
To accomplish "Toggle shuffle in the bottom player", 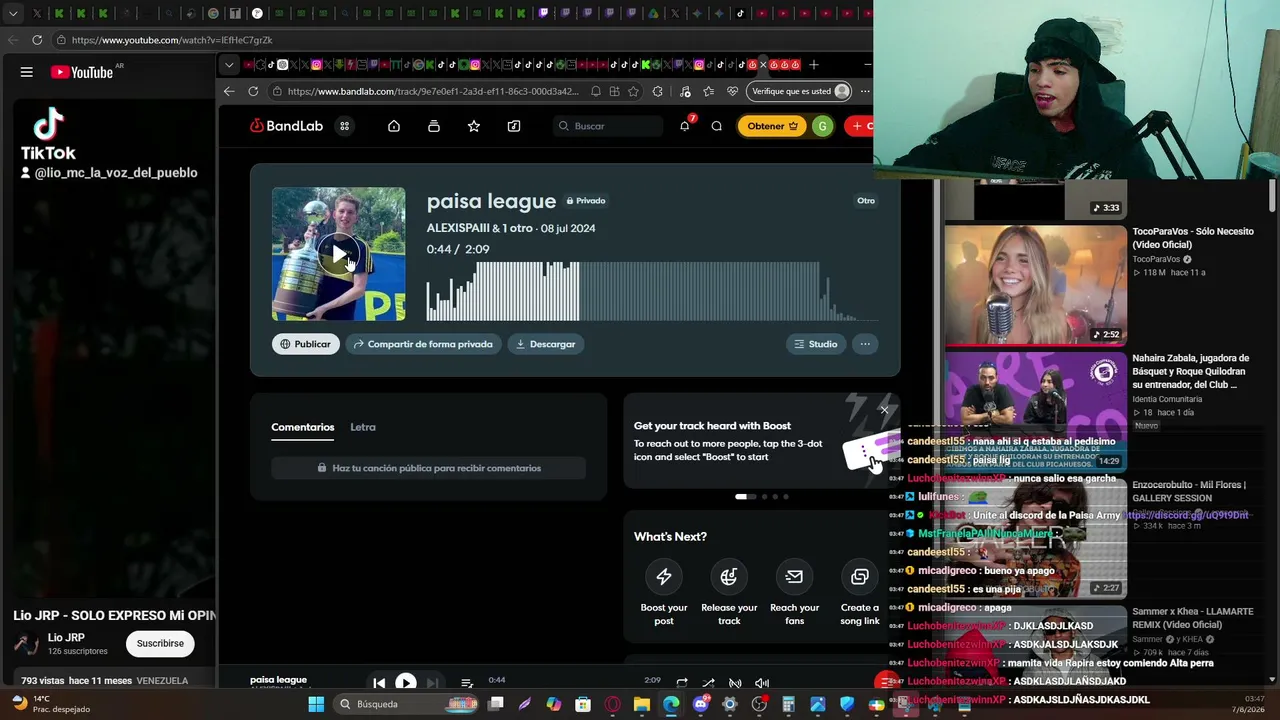I will [708, 683].
